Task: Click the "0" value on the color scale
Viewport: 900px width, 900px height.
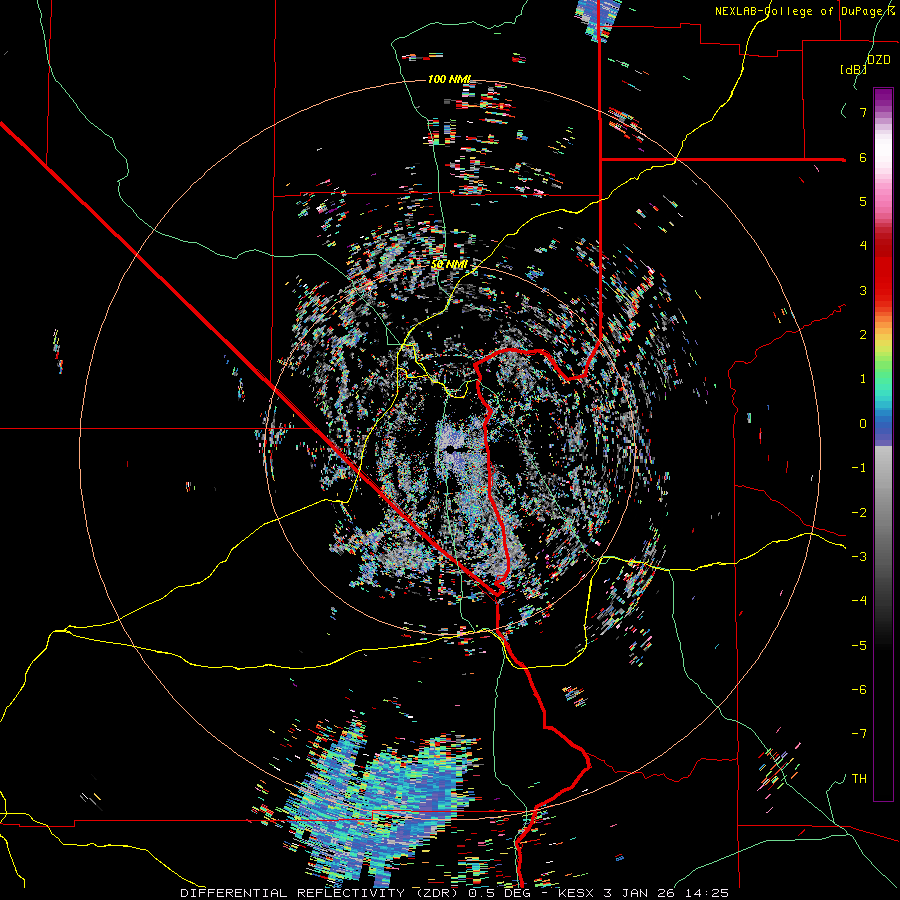Action: 863,424
